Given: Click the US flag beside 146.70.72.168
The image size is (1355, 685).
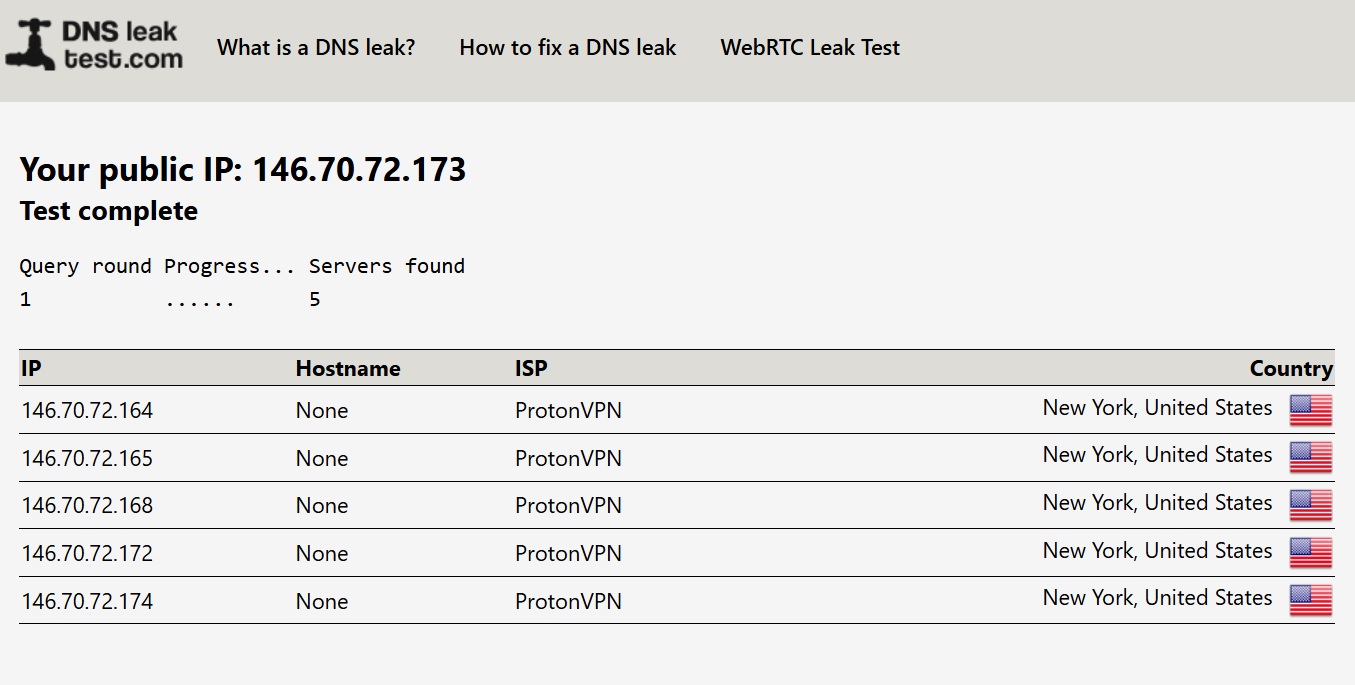Looking at the screenshot, I should 1310,505.
